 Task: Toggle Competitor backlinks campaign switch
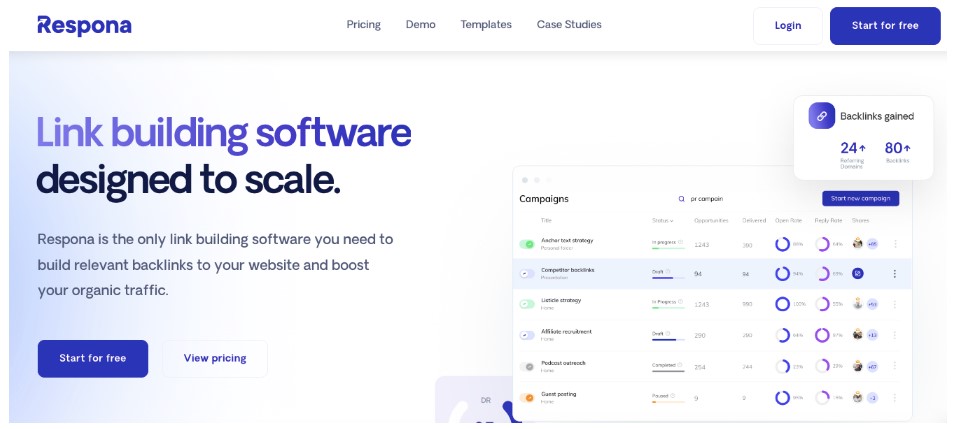tap(527, 274)
